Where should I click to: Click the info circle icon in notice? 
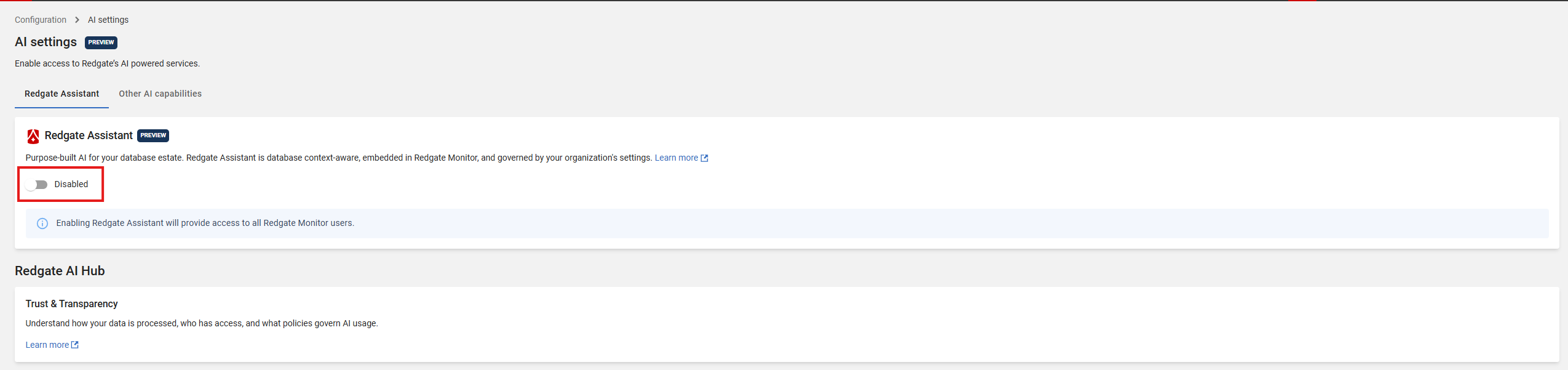pos(42,223)
